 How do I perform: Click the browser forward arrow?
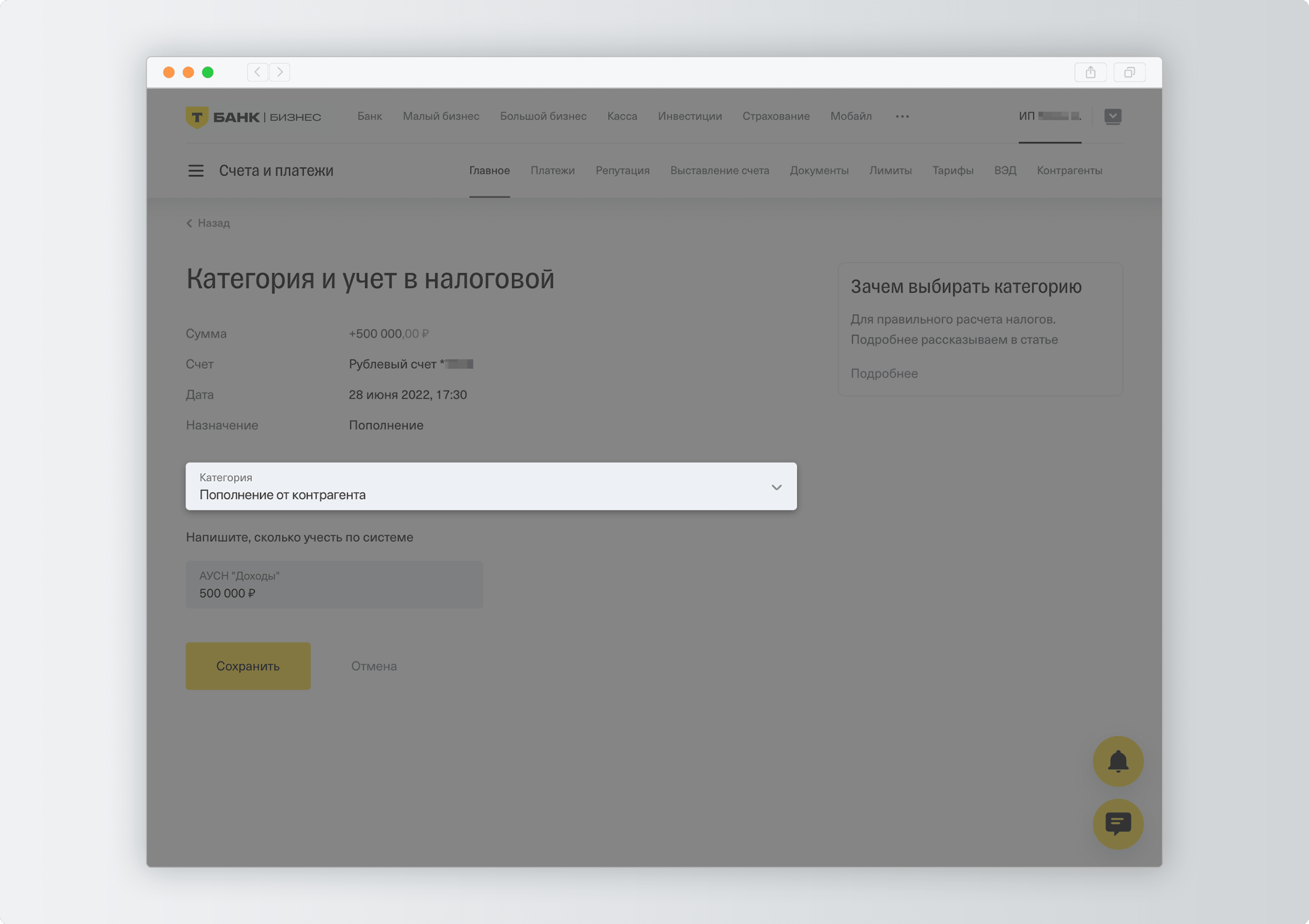pyautogui.click(x=280, y=72)
